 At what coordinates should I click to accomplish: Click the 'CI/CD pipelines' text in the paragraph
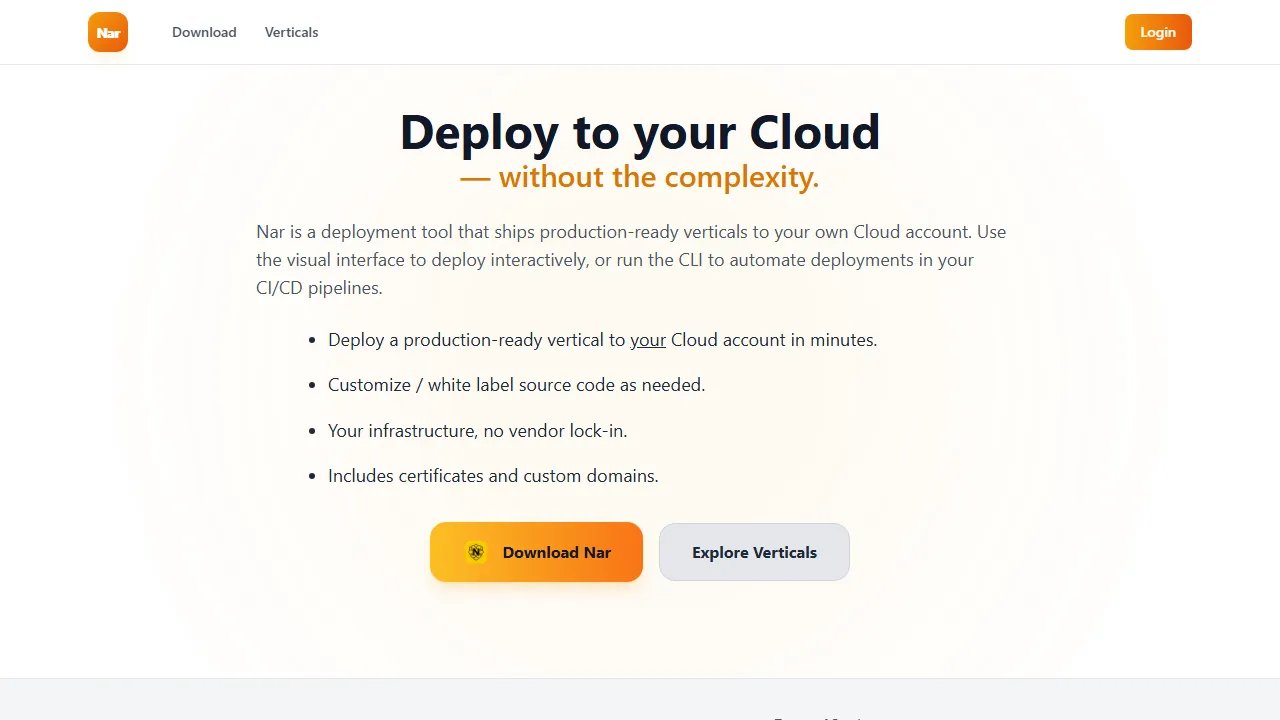coord(318,288)
